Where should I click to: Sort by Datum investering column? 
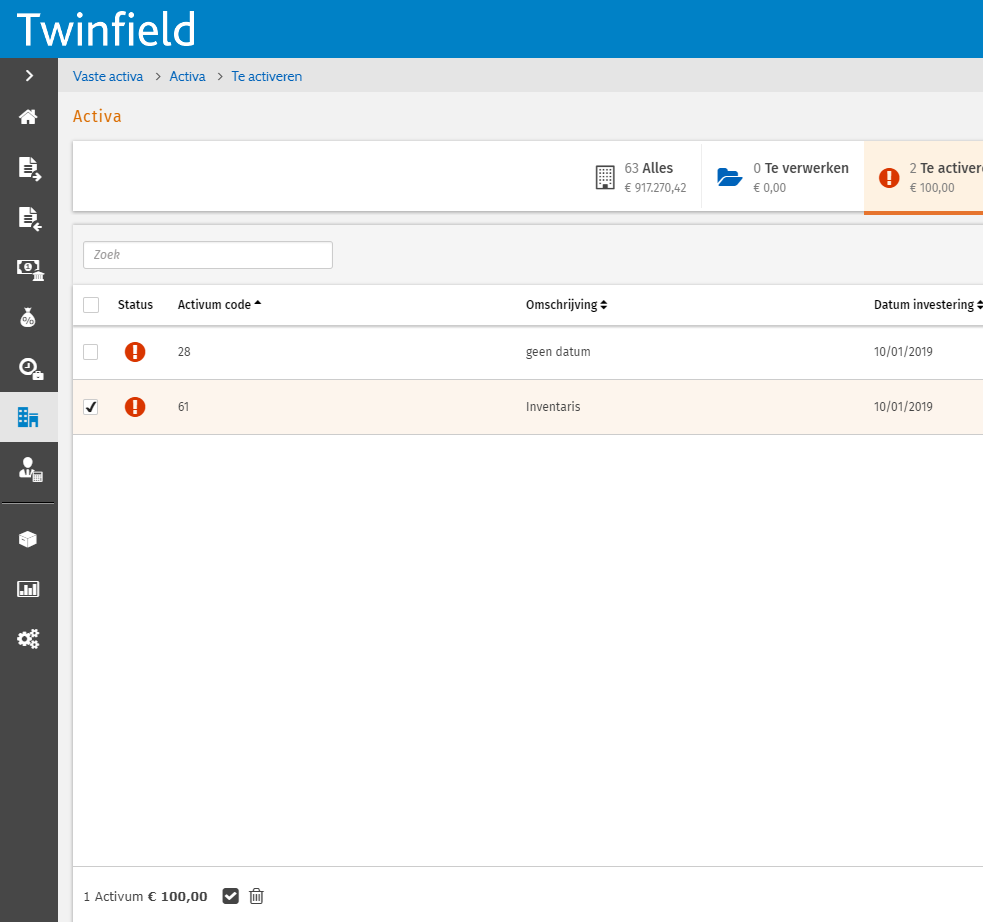[x=927, y=305]
